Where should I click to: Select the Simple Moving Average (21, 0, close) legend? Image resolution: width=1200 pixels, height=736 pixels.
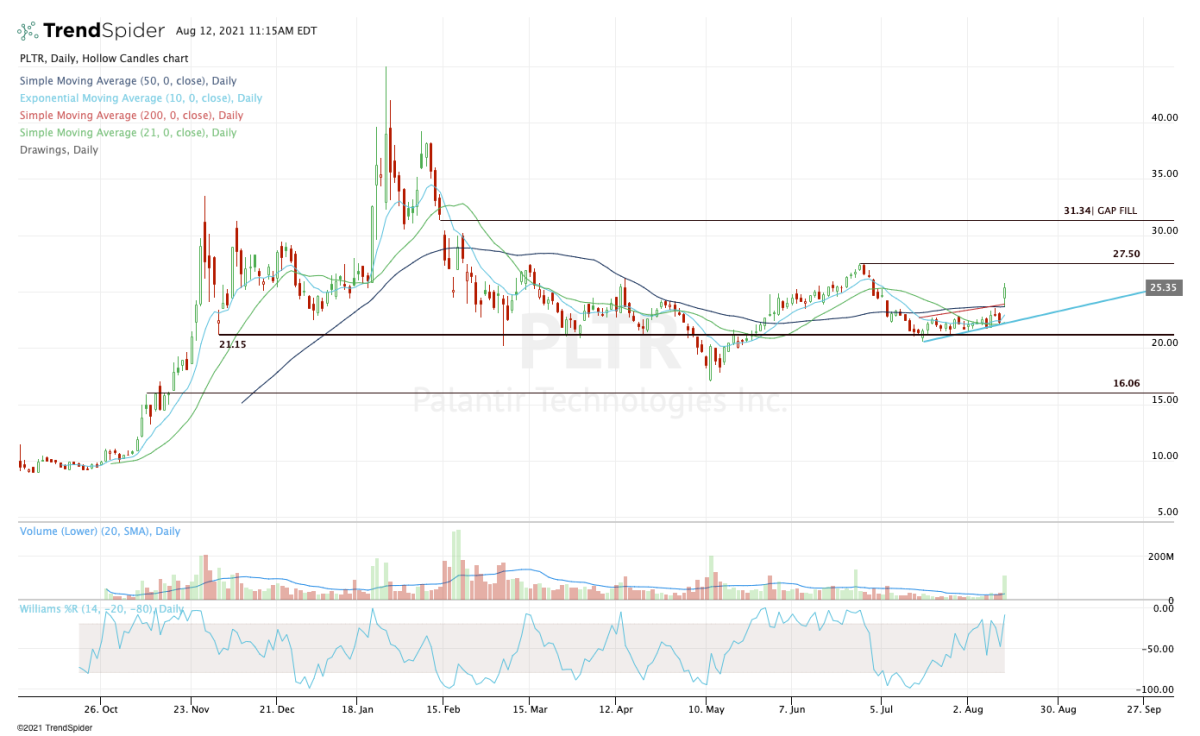pos(128,132)
